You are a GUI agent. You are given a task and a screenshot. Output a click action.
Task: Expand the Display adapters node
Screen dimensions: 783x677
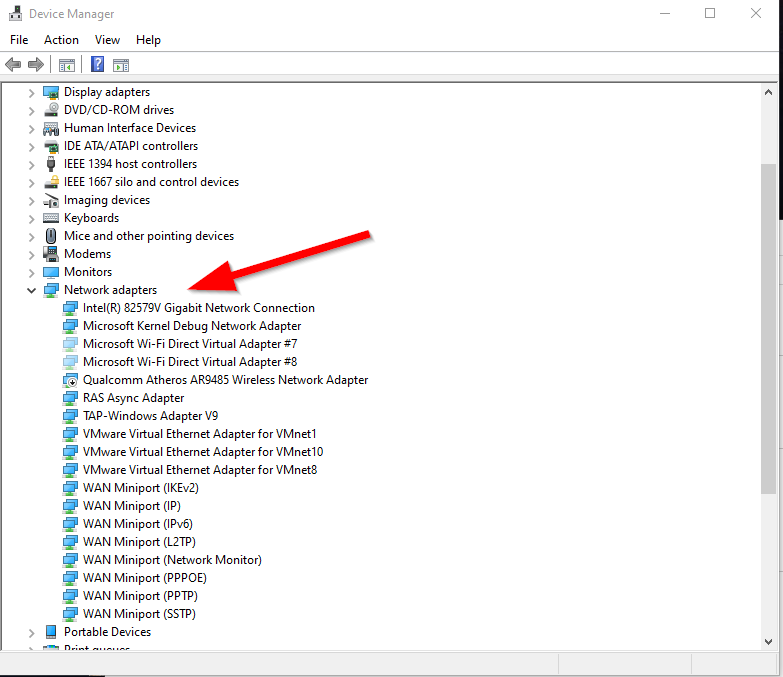31,93
